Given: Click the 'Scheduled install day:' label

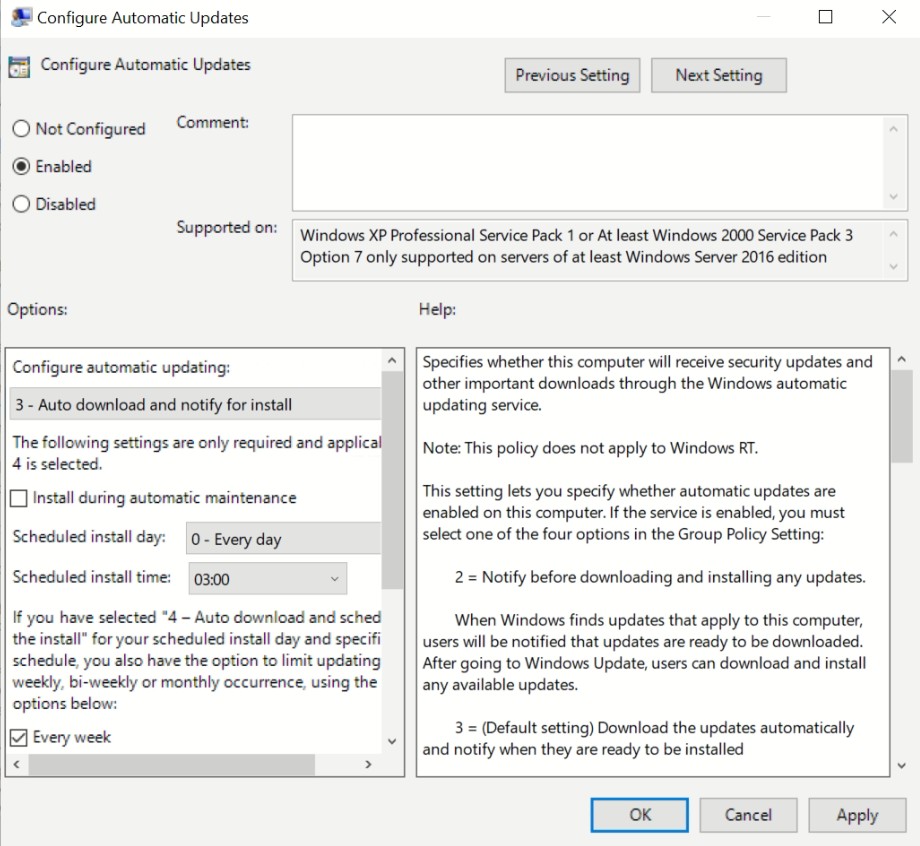Looking at the screenshot, I should (89, 537).
